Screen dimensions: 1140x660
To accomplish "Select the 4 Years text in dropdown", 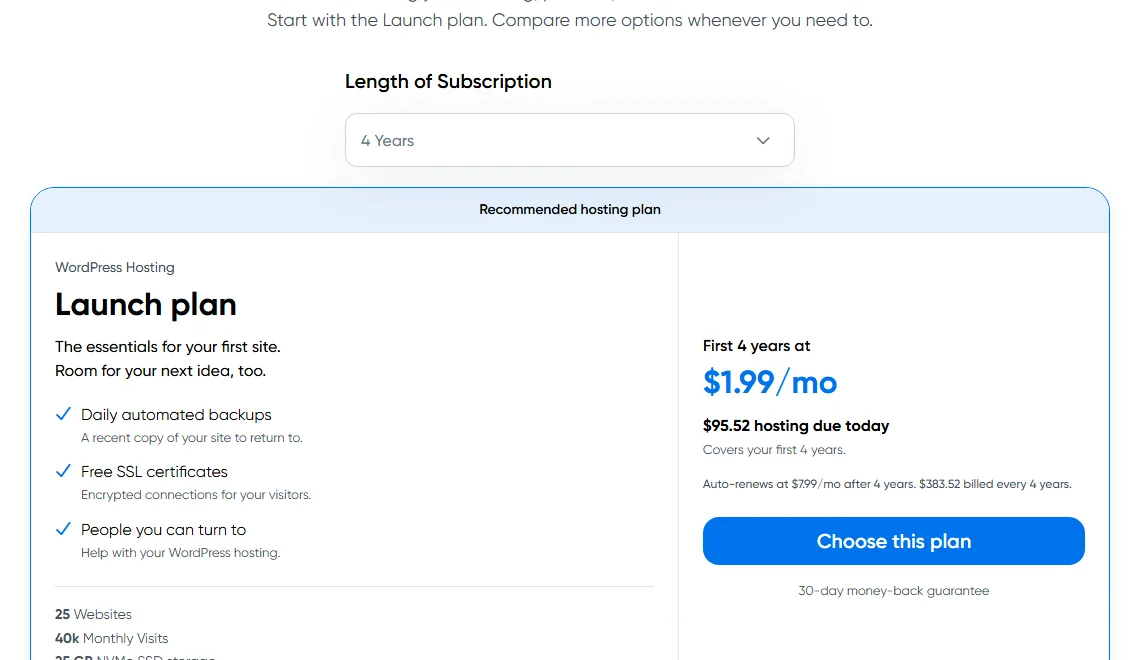I will click(x=388, y=141).
